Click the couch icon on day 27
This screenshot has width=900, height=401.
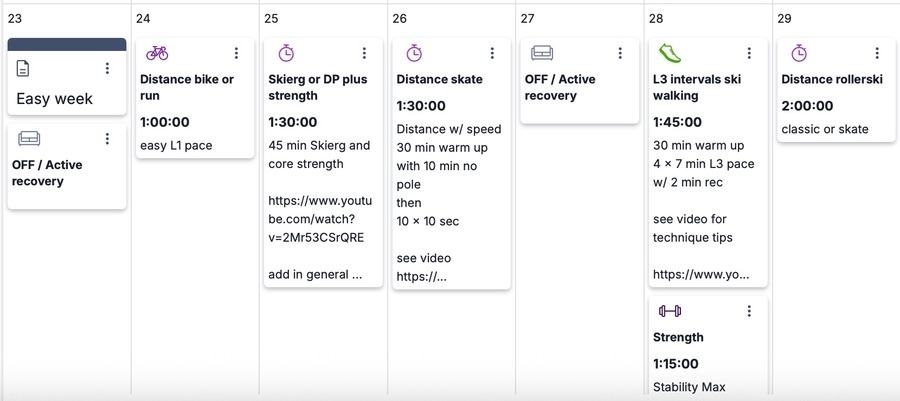pos(542,53)
